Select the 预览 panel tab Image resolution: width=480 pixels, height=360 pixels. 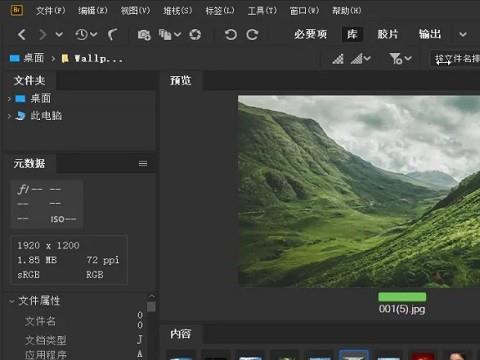180,81
